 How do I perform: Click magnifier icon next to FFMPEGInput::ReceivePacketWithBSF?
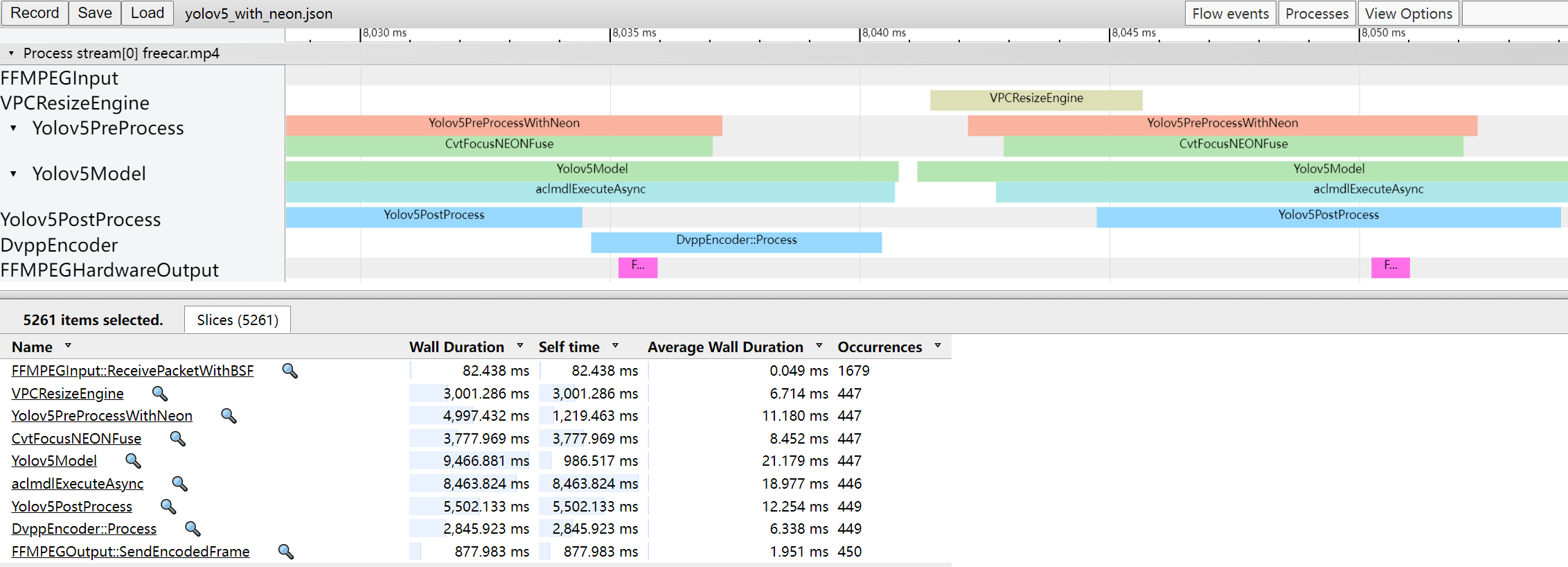[289, 371]
